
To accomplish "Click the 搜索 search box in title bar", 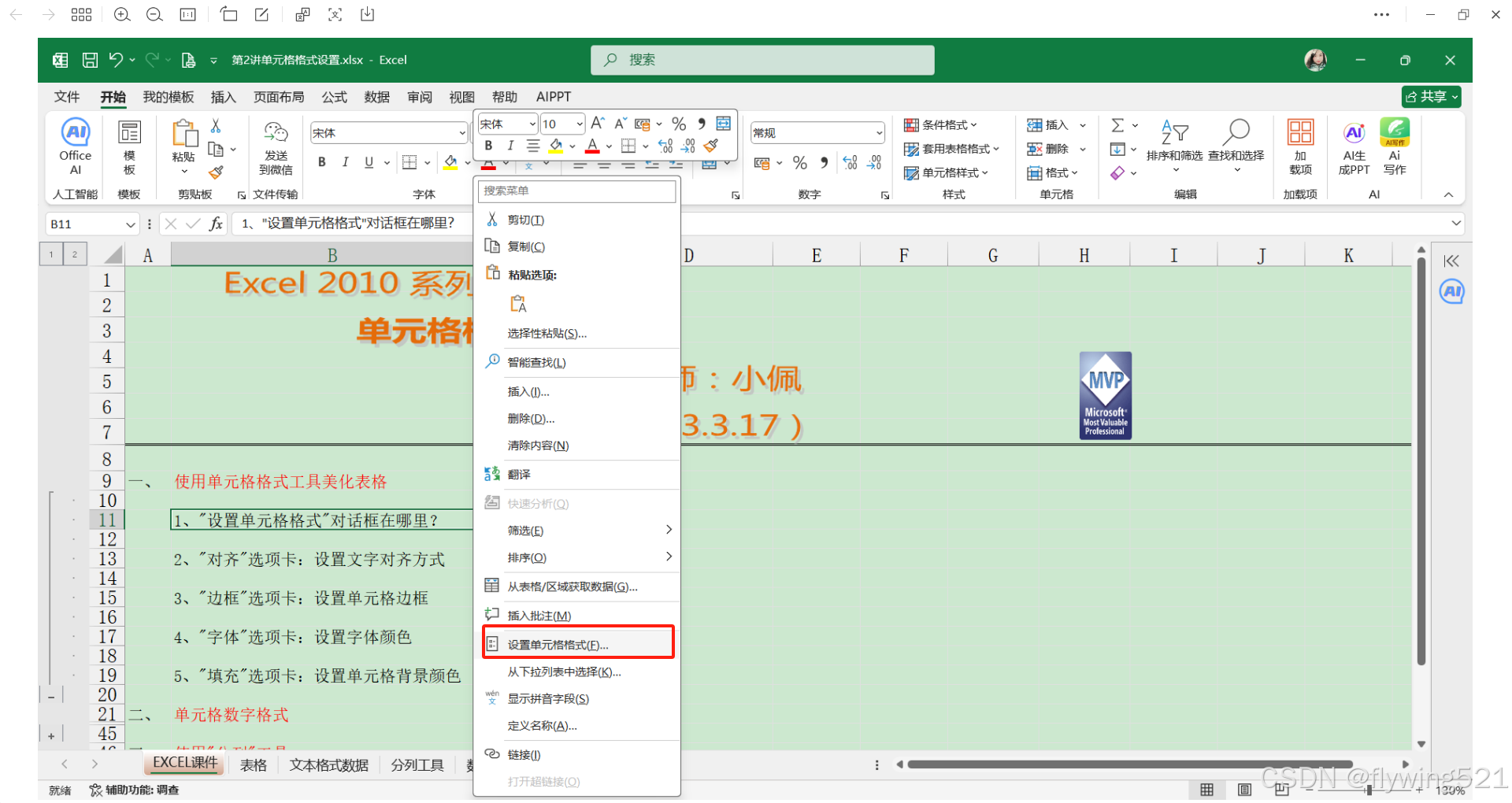I will [762, 60].
